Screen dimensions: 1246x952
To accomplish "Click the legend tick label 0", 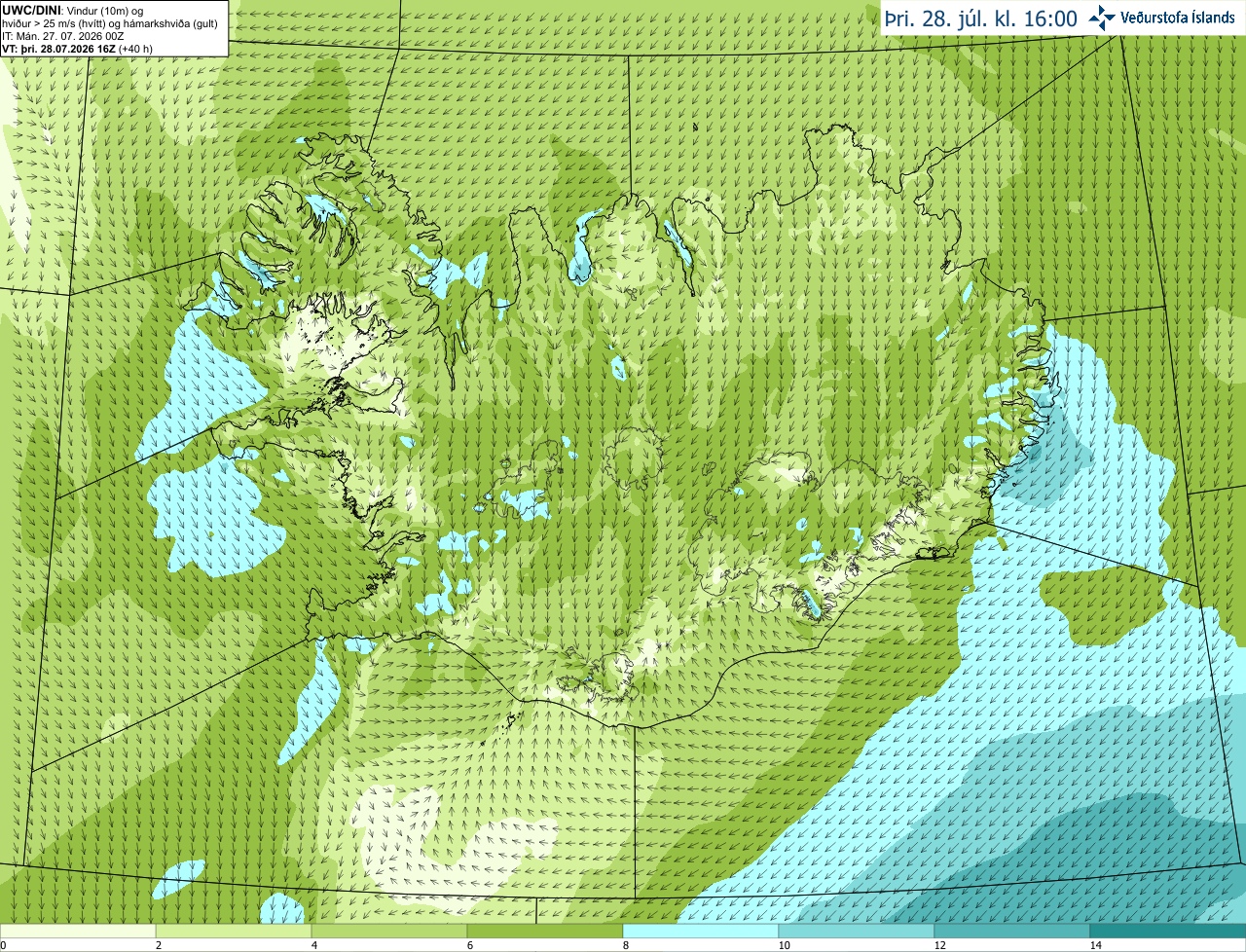I will coord(4,945).
